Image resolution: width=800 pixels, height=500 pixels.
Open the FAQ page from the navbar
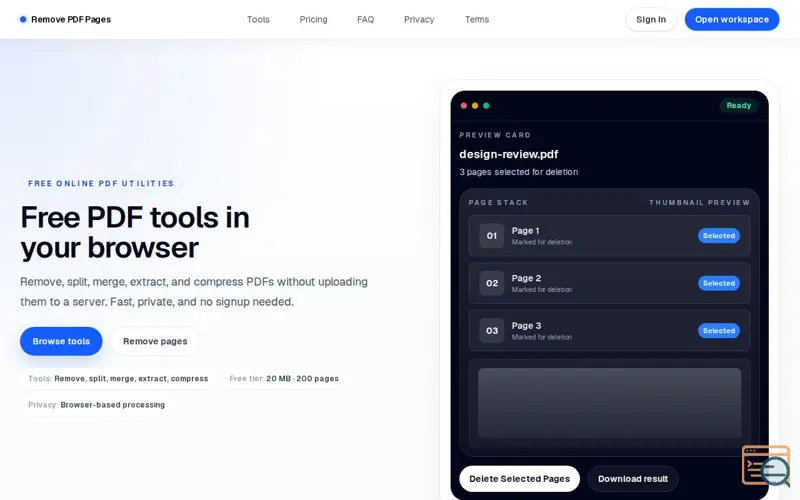click(x=365, y=19)
